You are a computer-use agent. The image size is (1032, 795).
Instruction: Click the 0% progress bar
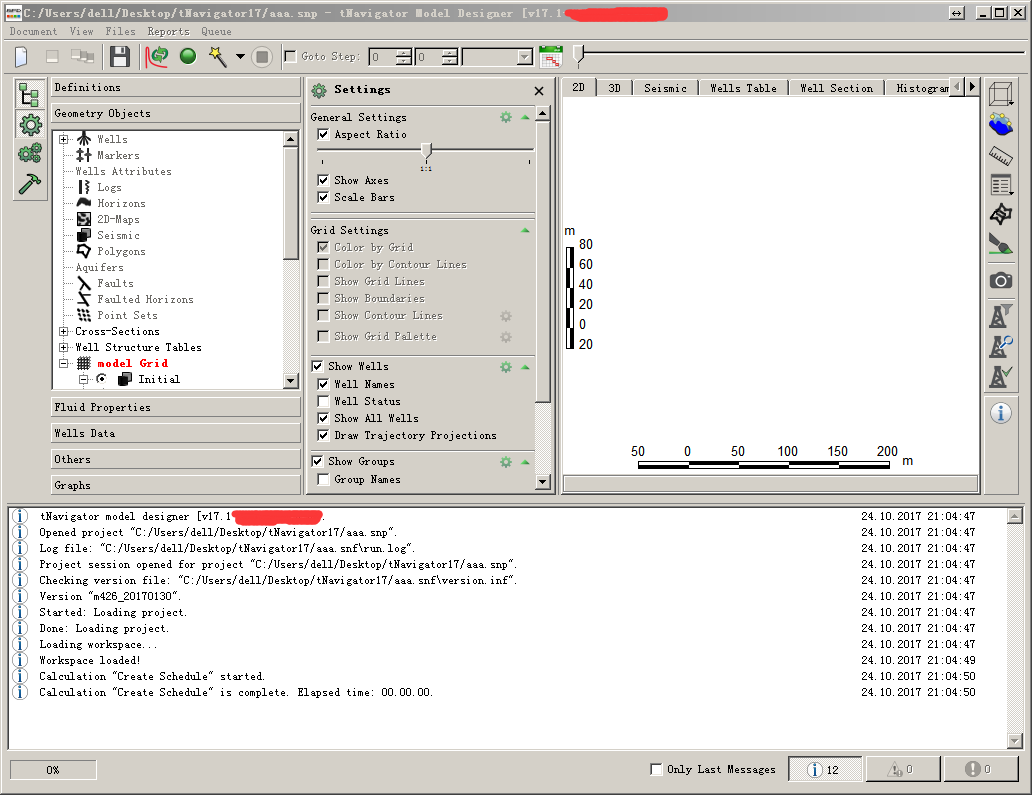pos(53,770)
